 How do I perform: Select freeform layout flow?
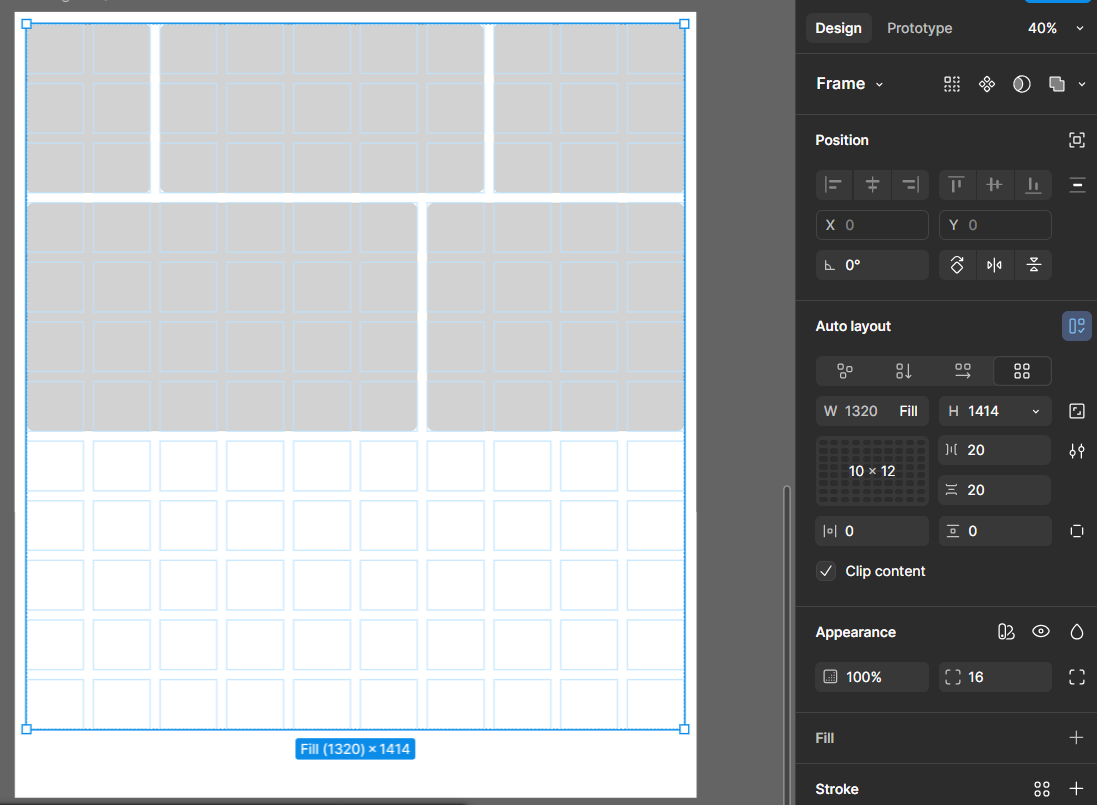point(845,371)
